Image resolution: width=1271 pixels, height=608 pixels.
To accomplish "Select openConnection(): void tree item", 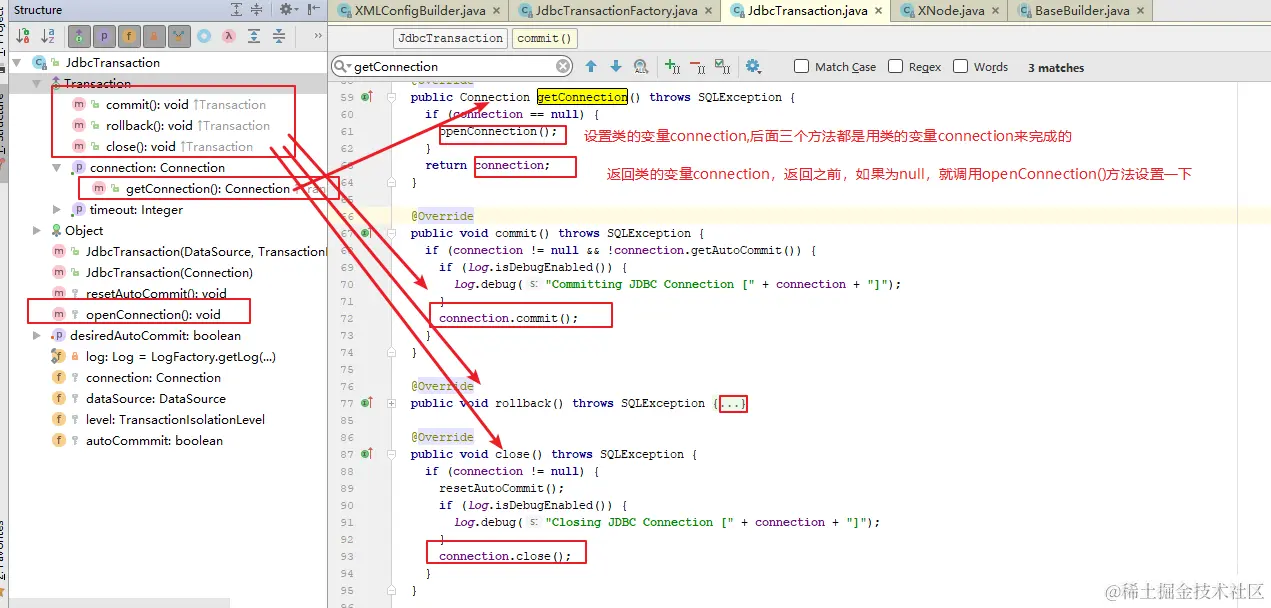I will click(153, 314).
